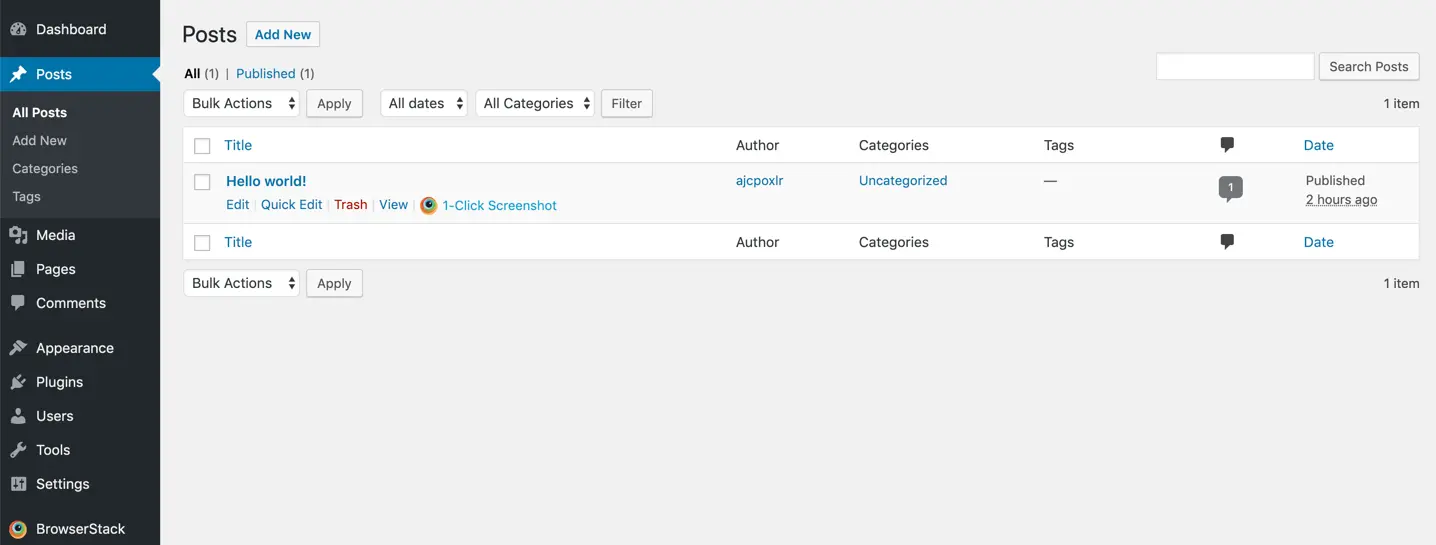Click the Appearance paintbrush icon
Viewport: 1436px width, 545px height.
point(18,348)
